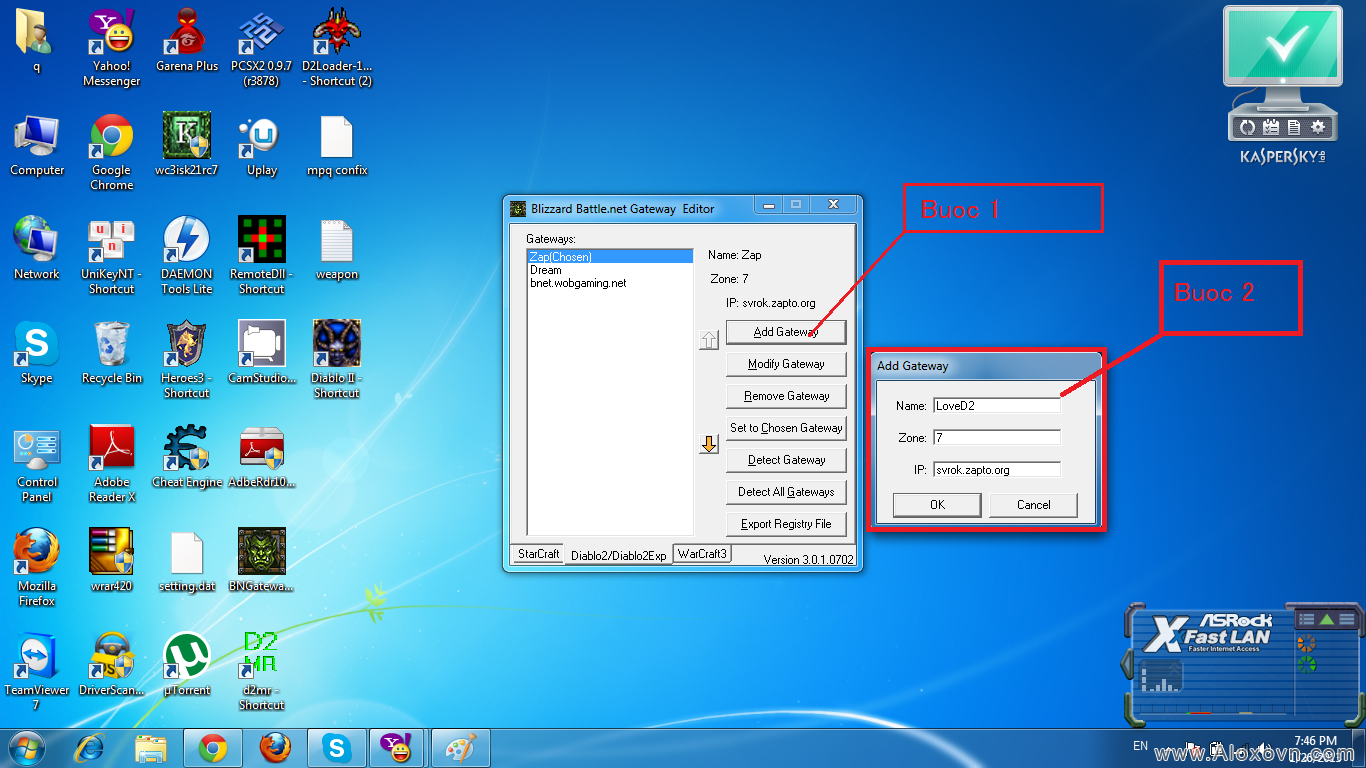Confirm Add Gateway dialog with OK
Screen dimensions: 1366x768
[x=937, y=505]
